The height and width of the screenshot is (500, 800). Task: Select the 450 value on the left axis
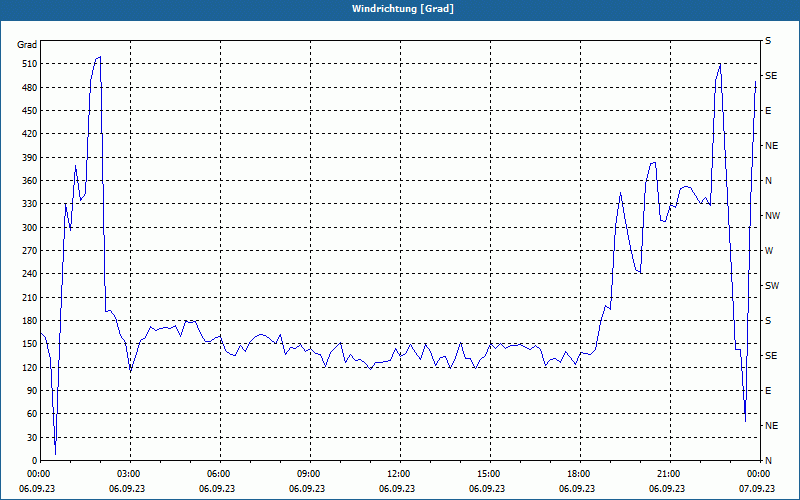(x=28, y=111)
